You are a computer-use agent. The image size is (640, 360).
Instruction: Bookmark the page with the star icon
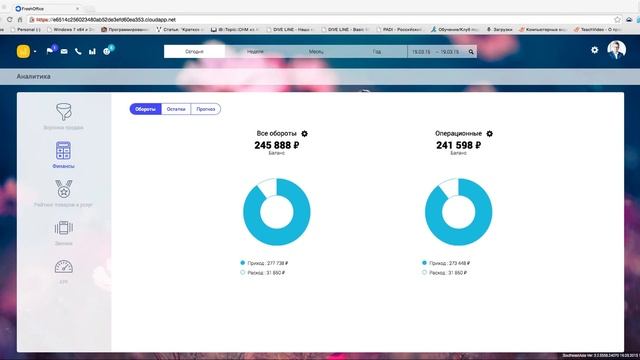pyautogui.click(x=617, y=20)
